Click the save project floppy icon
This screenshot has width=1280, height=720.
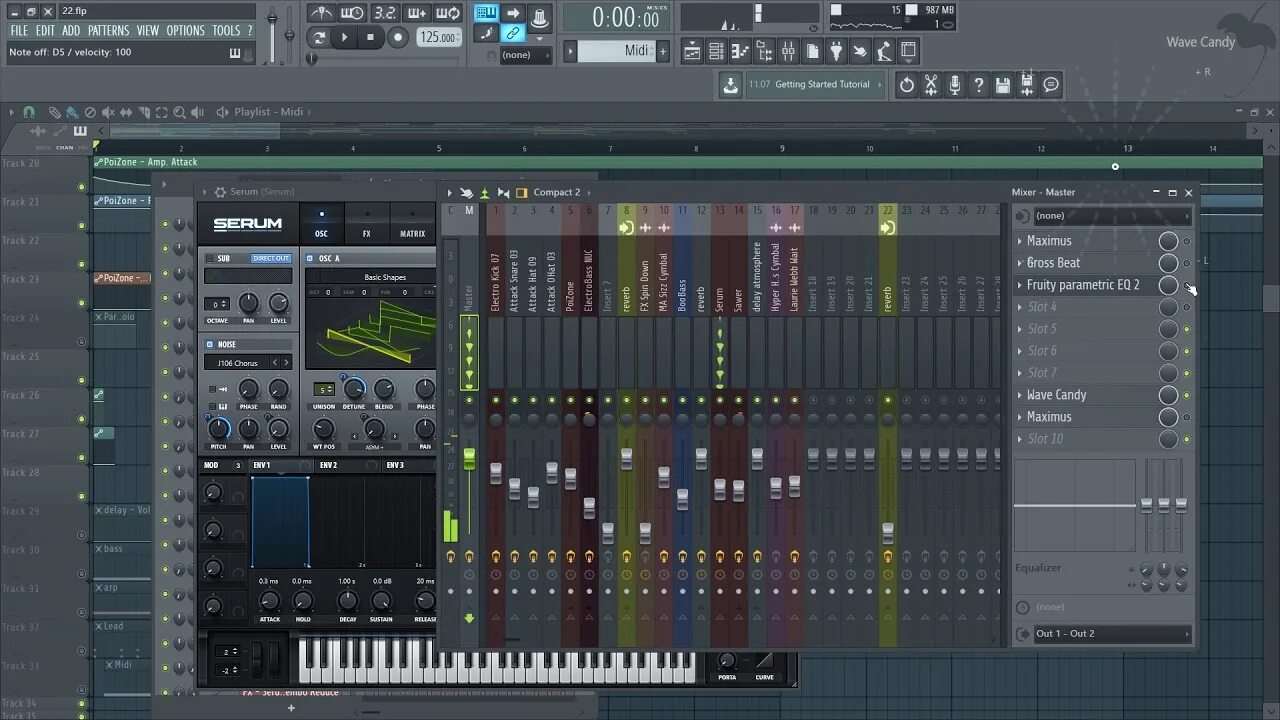[1002, 85]
